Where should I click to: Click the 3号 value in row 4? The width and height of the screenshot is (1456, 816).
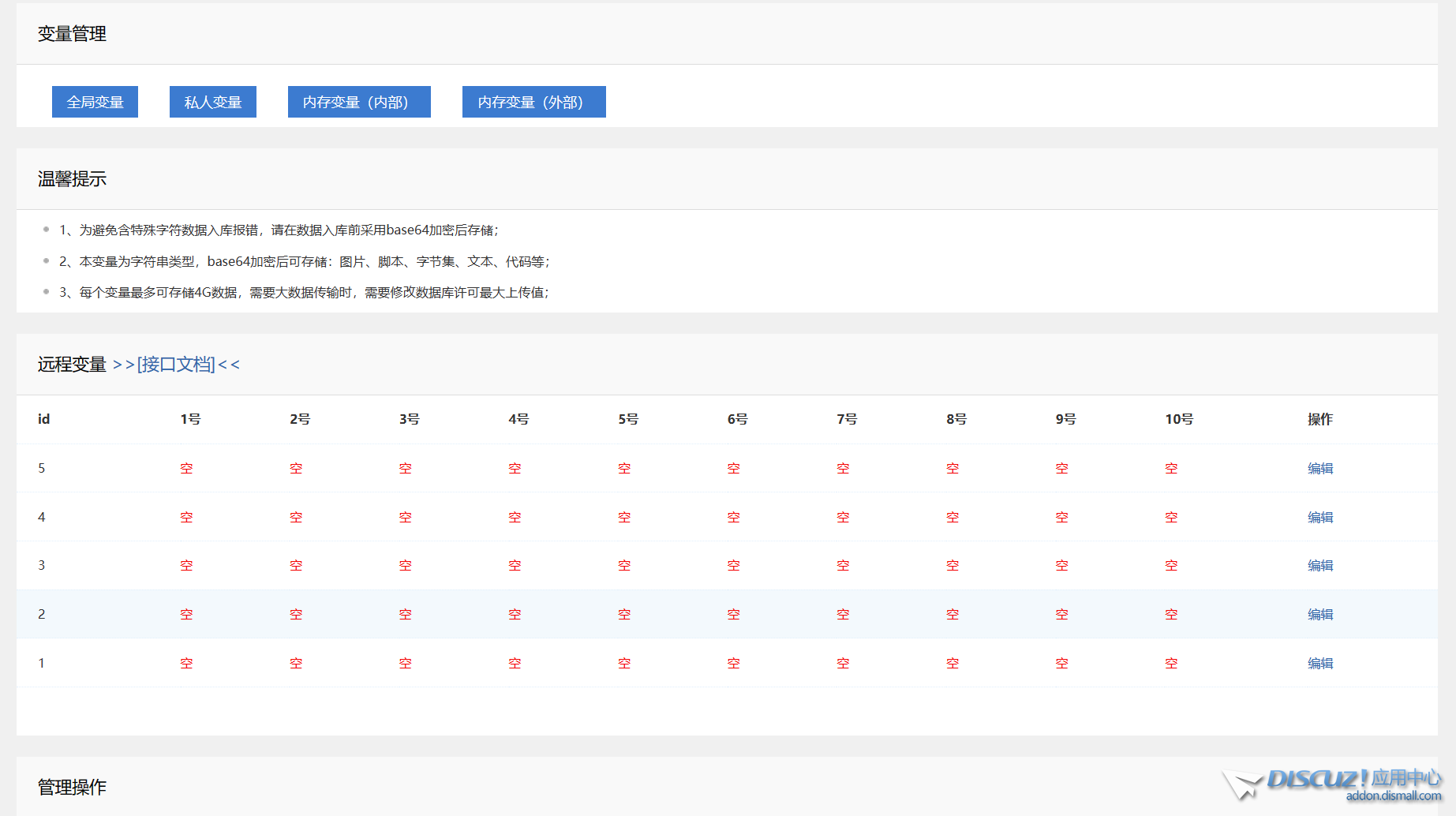405,518
